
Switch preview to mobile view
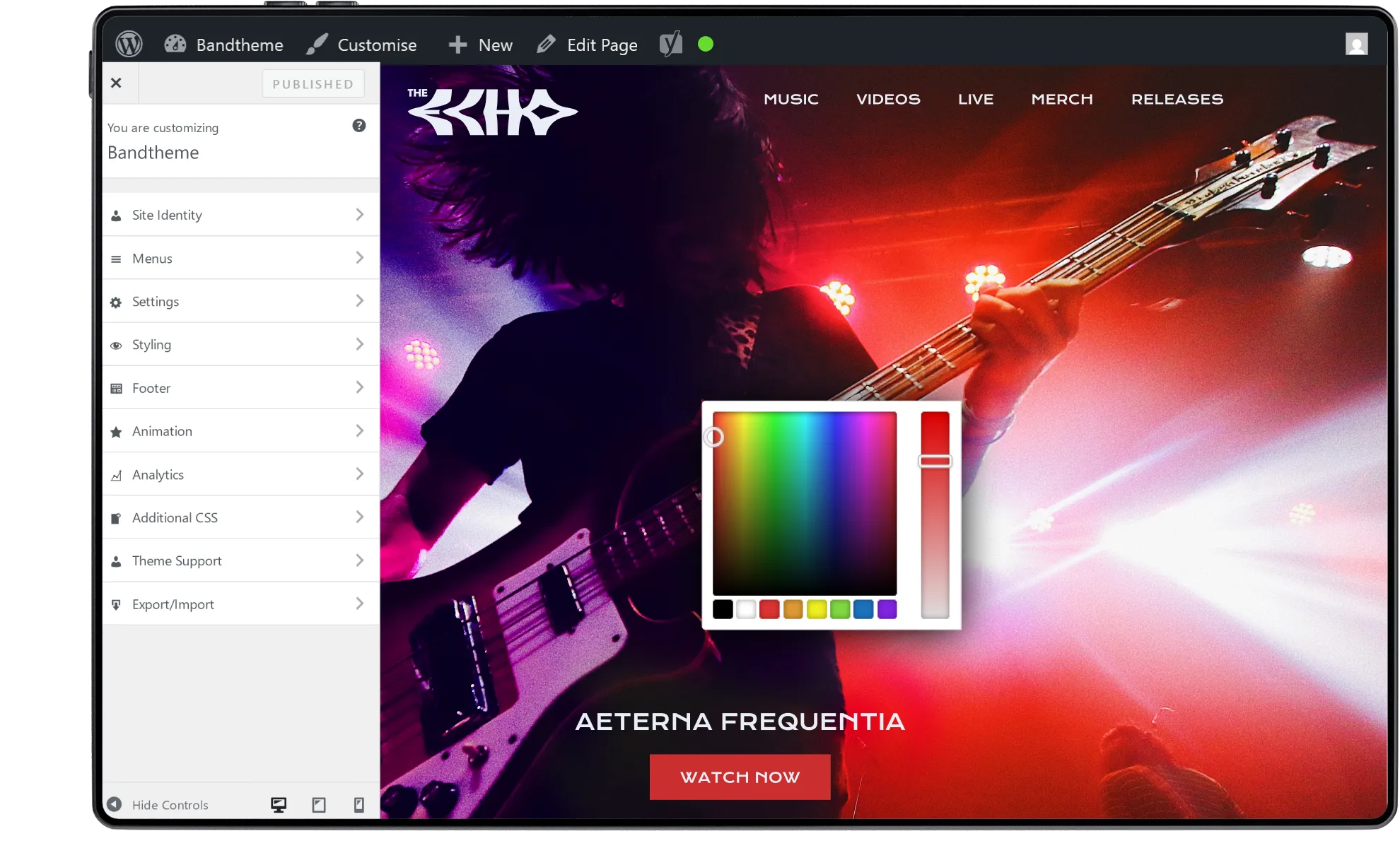point(358,804)
